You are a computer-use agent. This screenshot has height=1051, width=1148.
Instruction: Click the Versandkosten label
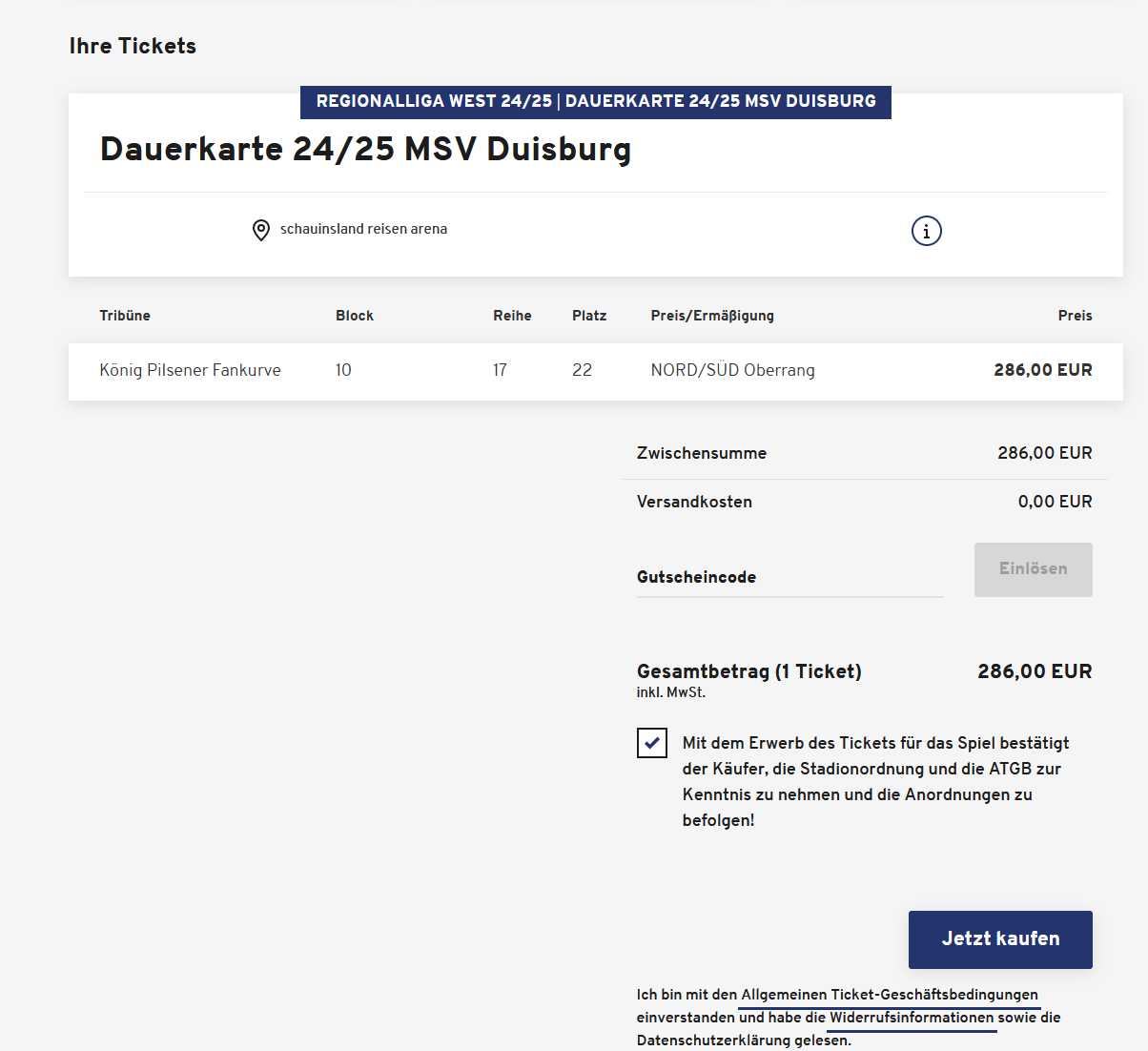pyautogui.click(x=694, y=502)
